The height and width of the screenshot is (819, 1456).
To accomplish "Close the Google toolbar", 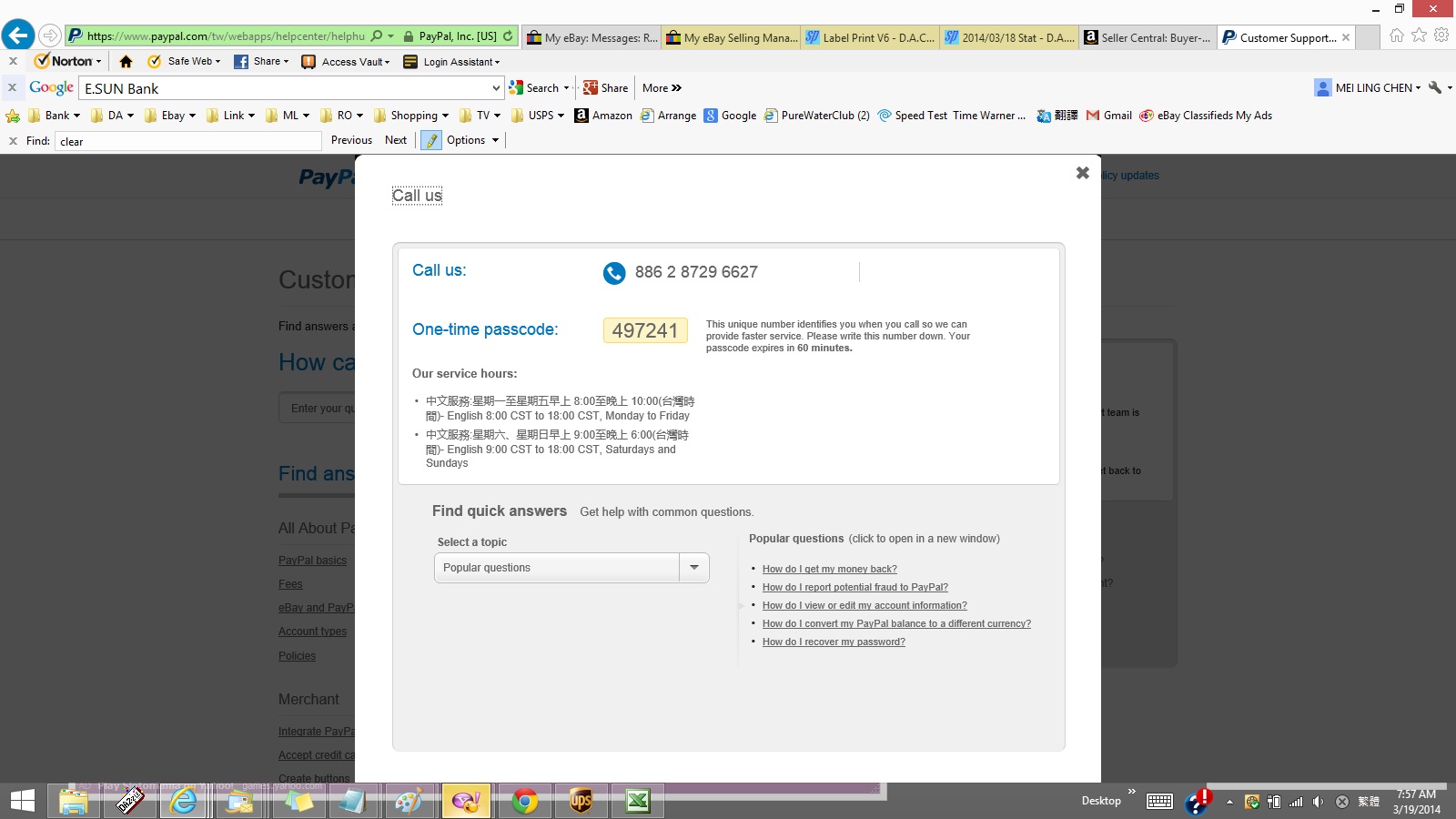I will [13, 87].
